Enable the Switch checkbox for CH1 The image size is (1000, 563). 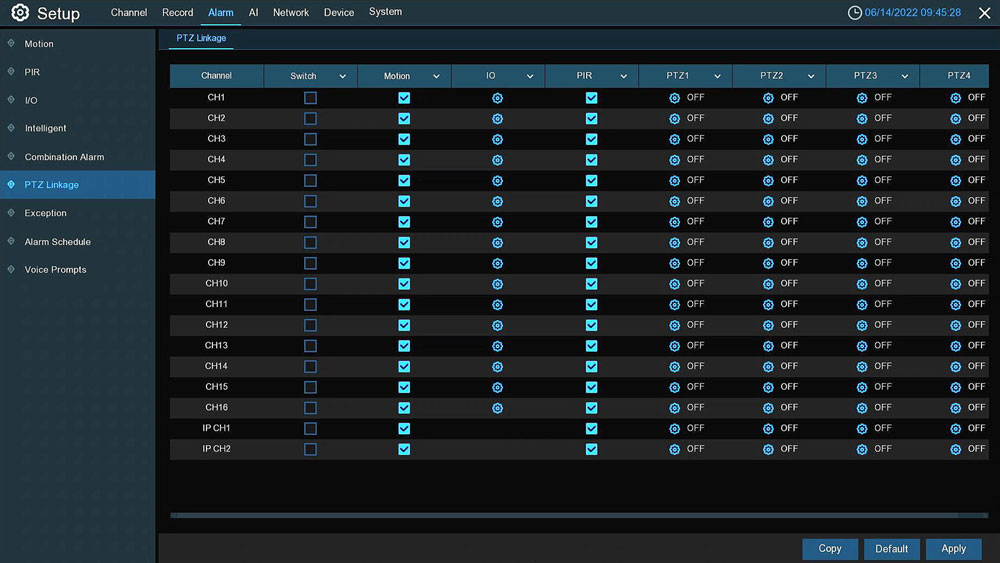(x=310, y=98)
